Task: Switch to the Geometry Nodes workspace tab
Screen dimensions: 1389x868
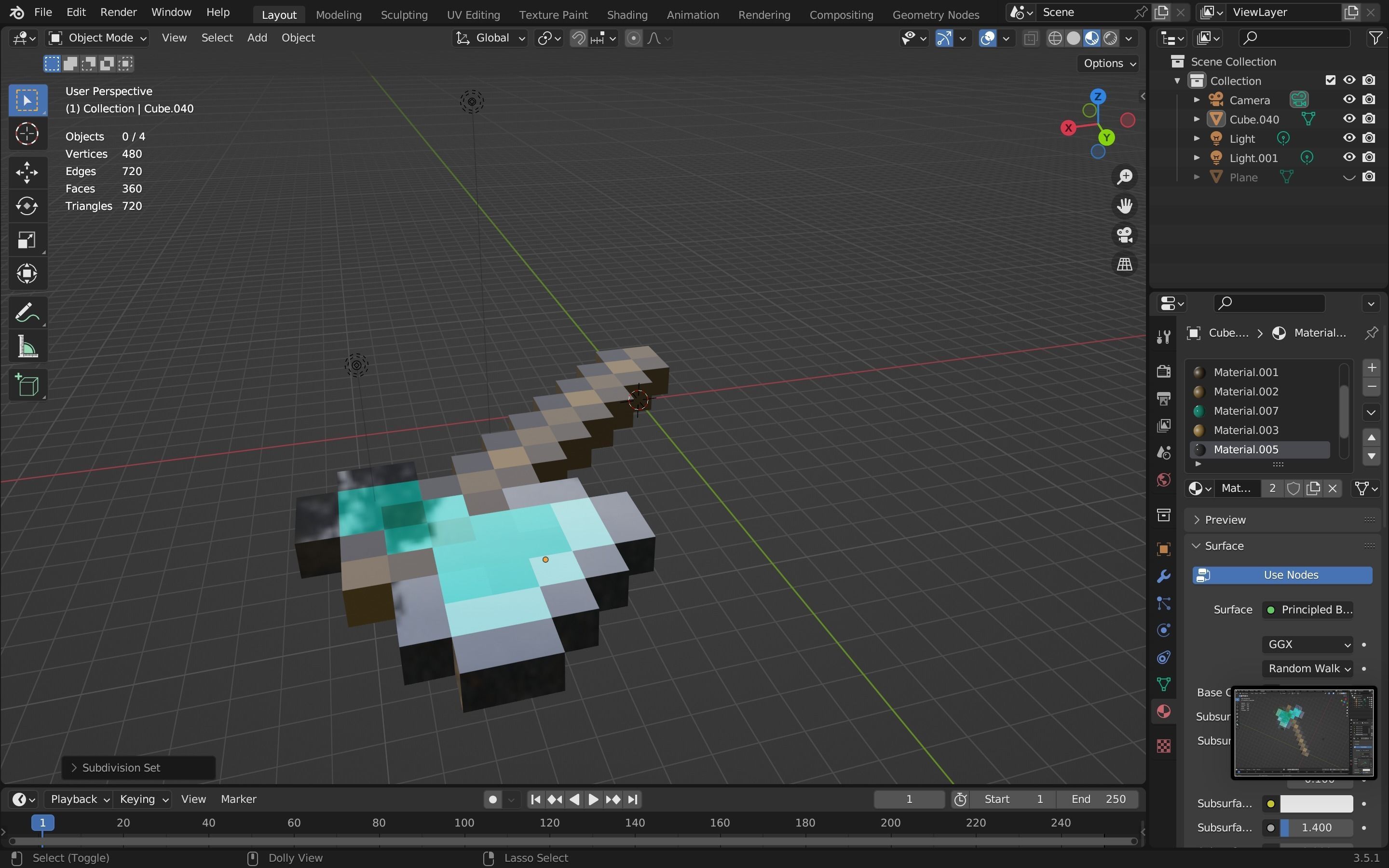Action: [x=936, y=14]
